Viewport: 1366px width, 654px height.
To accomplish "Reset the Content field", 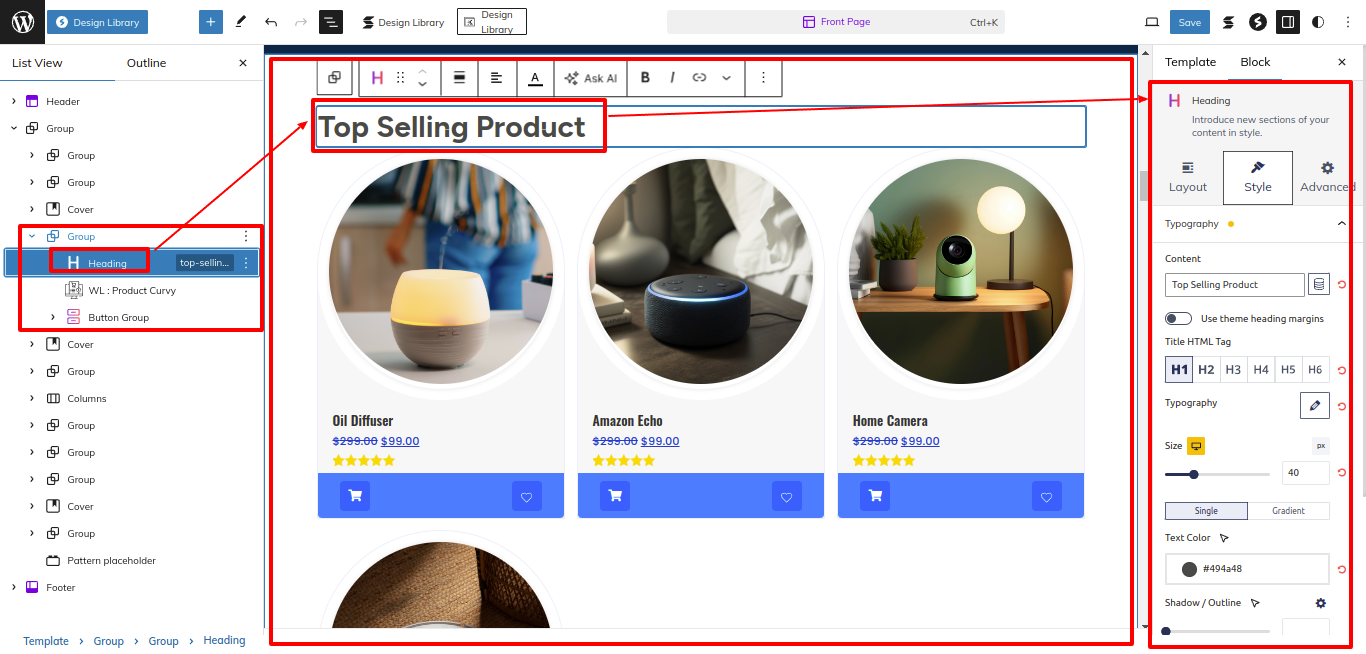I will (1341, 285).
